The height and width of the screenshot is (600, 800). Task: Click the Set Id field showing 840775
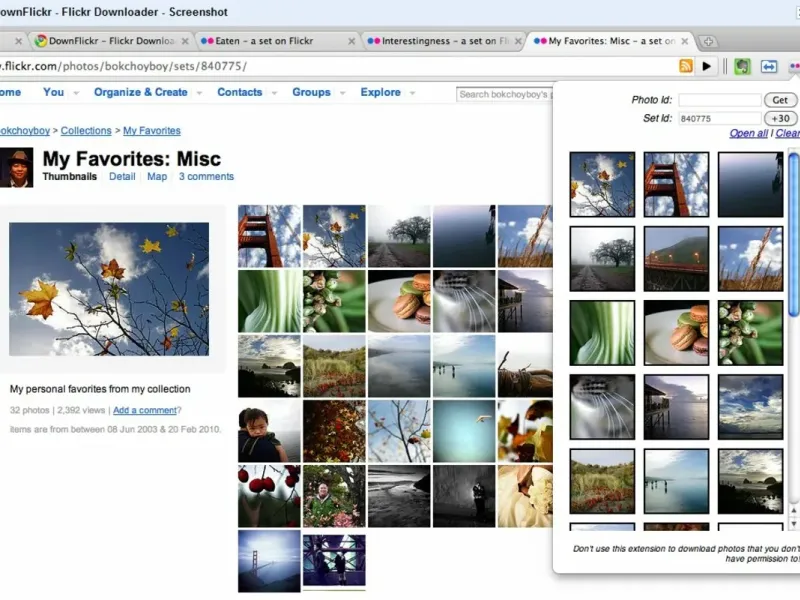pos(720,118)
